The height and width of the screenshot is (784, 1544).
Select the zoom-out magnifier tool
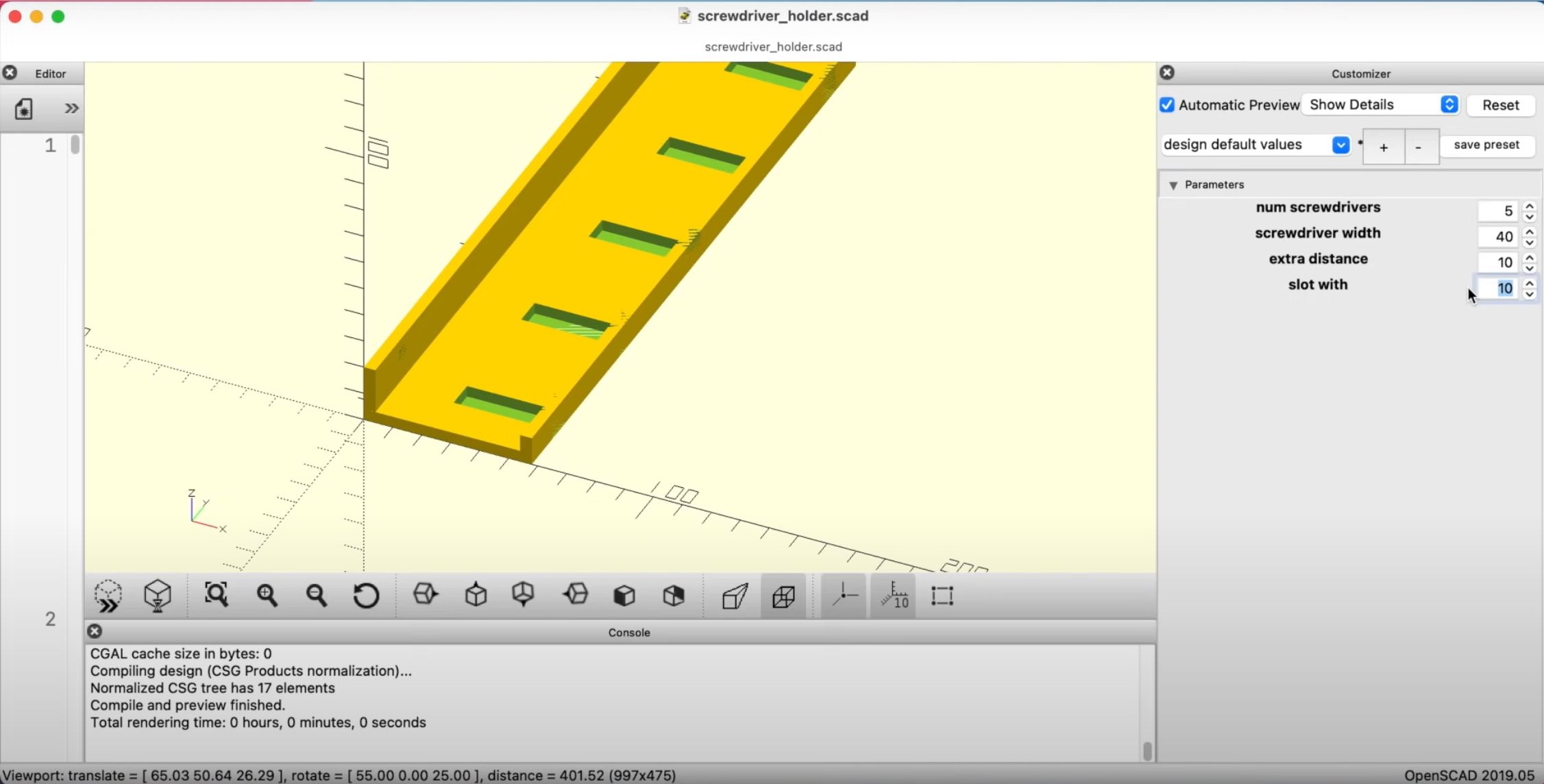pyautogui.click(x=316, y=596)
